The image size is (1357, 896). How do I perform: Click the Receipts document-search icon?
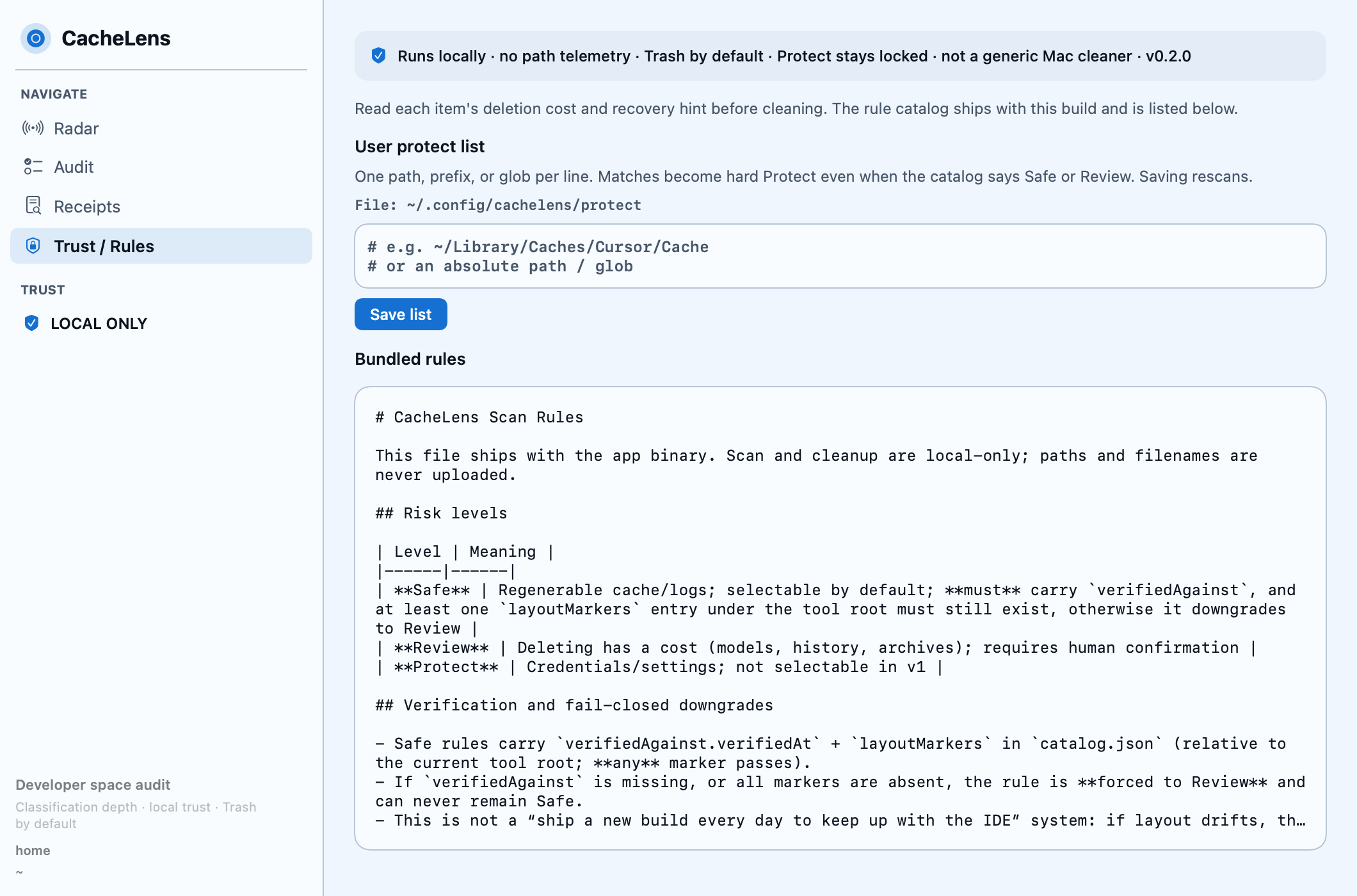(x=33, y=205)
